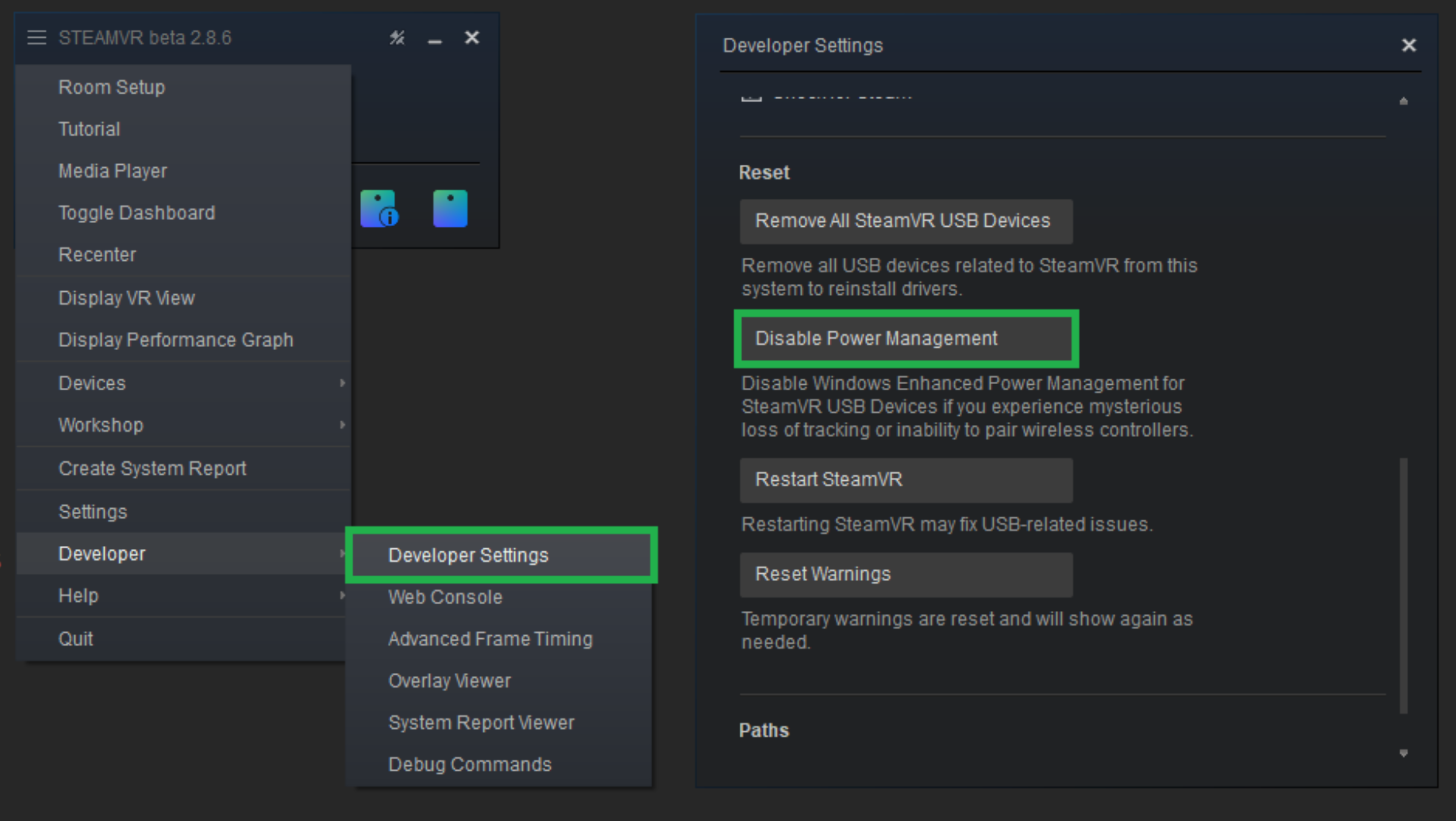
Task: Minimize the SteamVR status window
Action: [x=435, y=40]
